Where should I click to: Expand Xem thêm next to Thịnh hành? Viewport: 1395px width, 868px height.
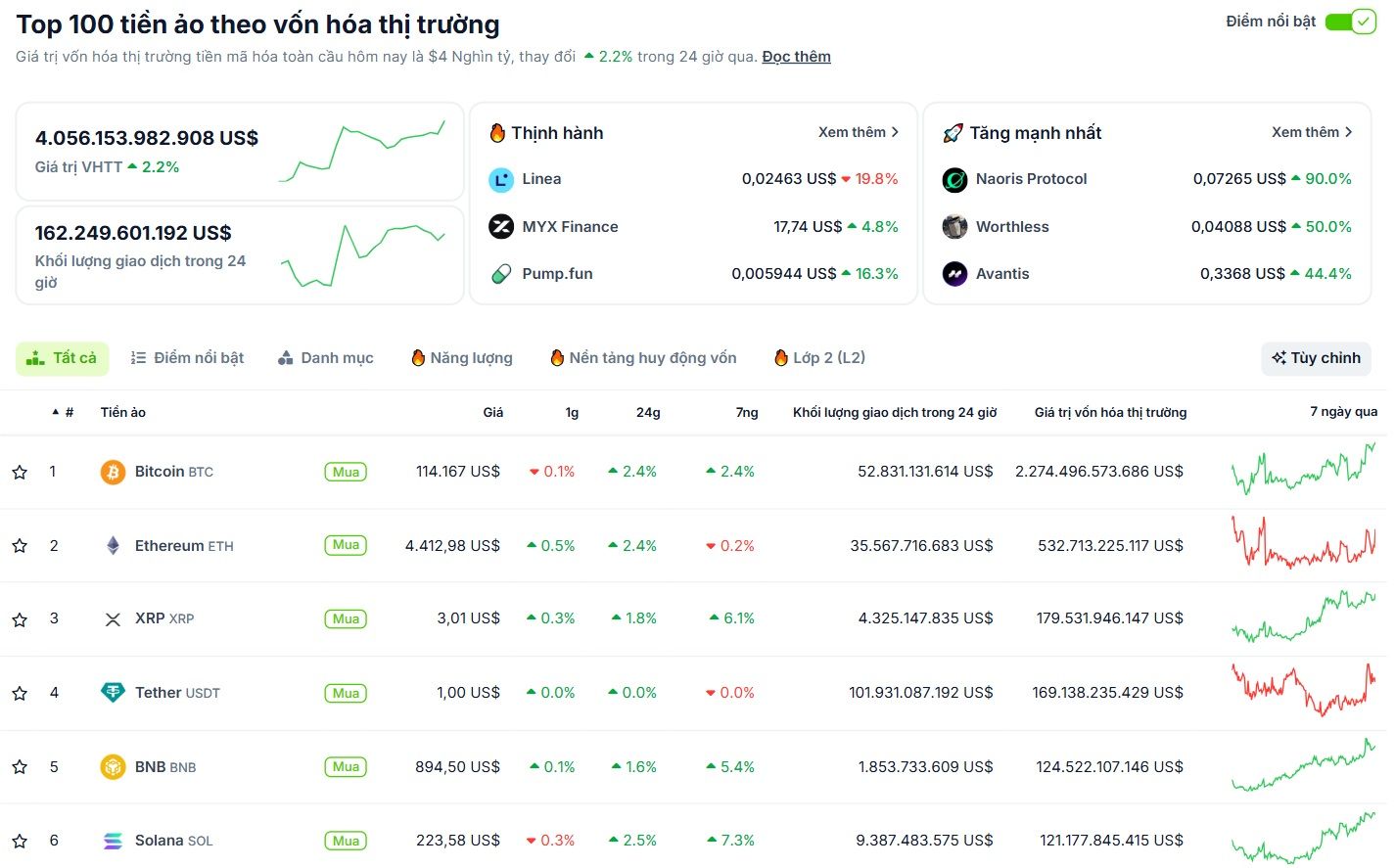[859, 132]
